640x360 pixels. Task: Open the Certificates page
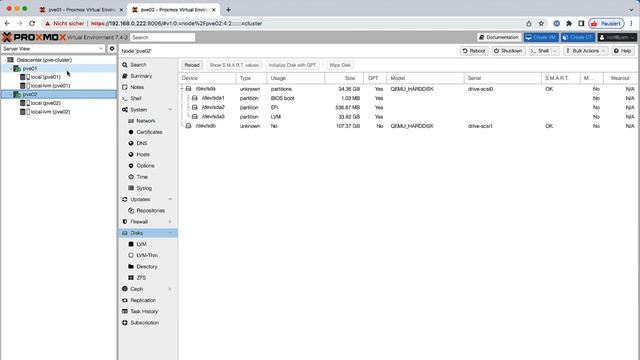tap(149, 132)
